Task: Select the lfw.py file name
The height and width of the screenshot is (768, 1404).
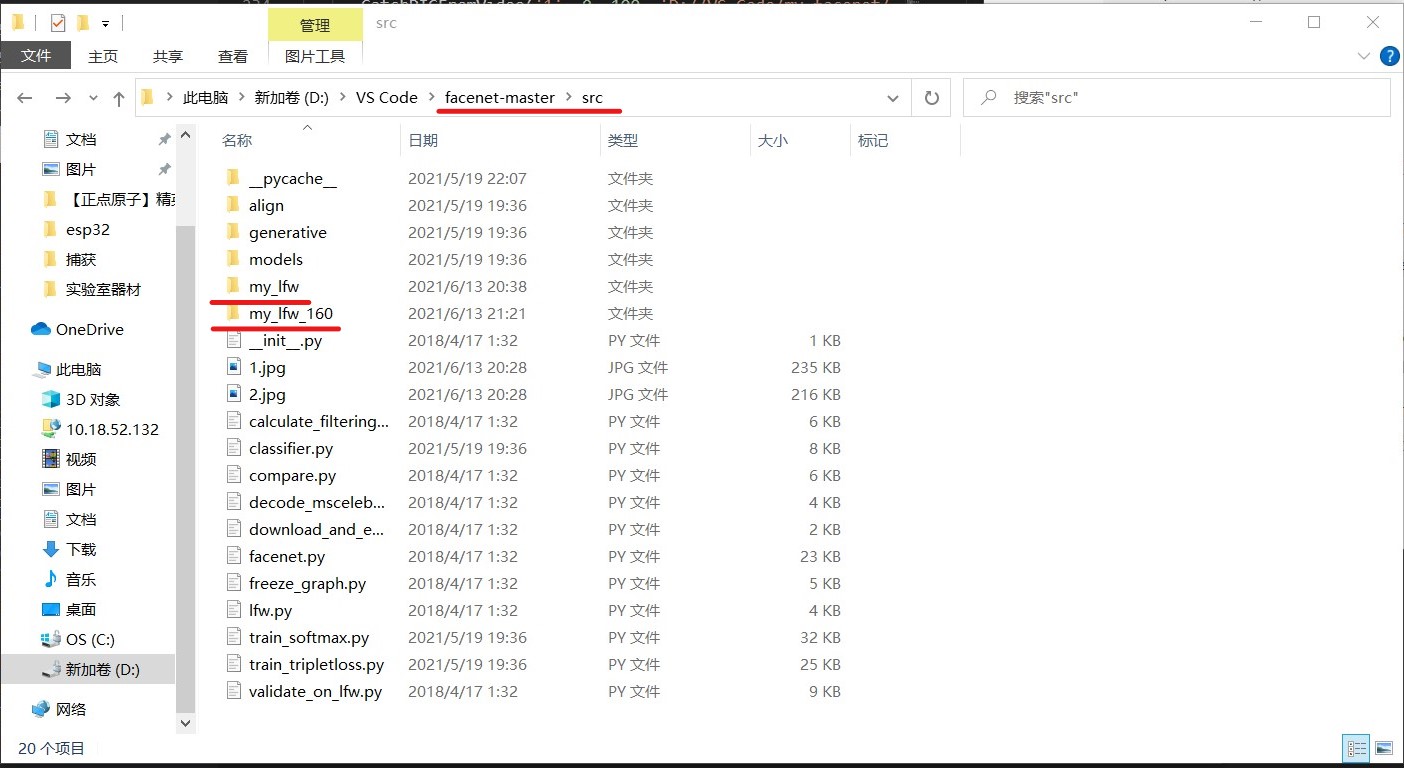Action: pos(270,610)
